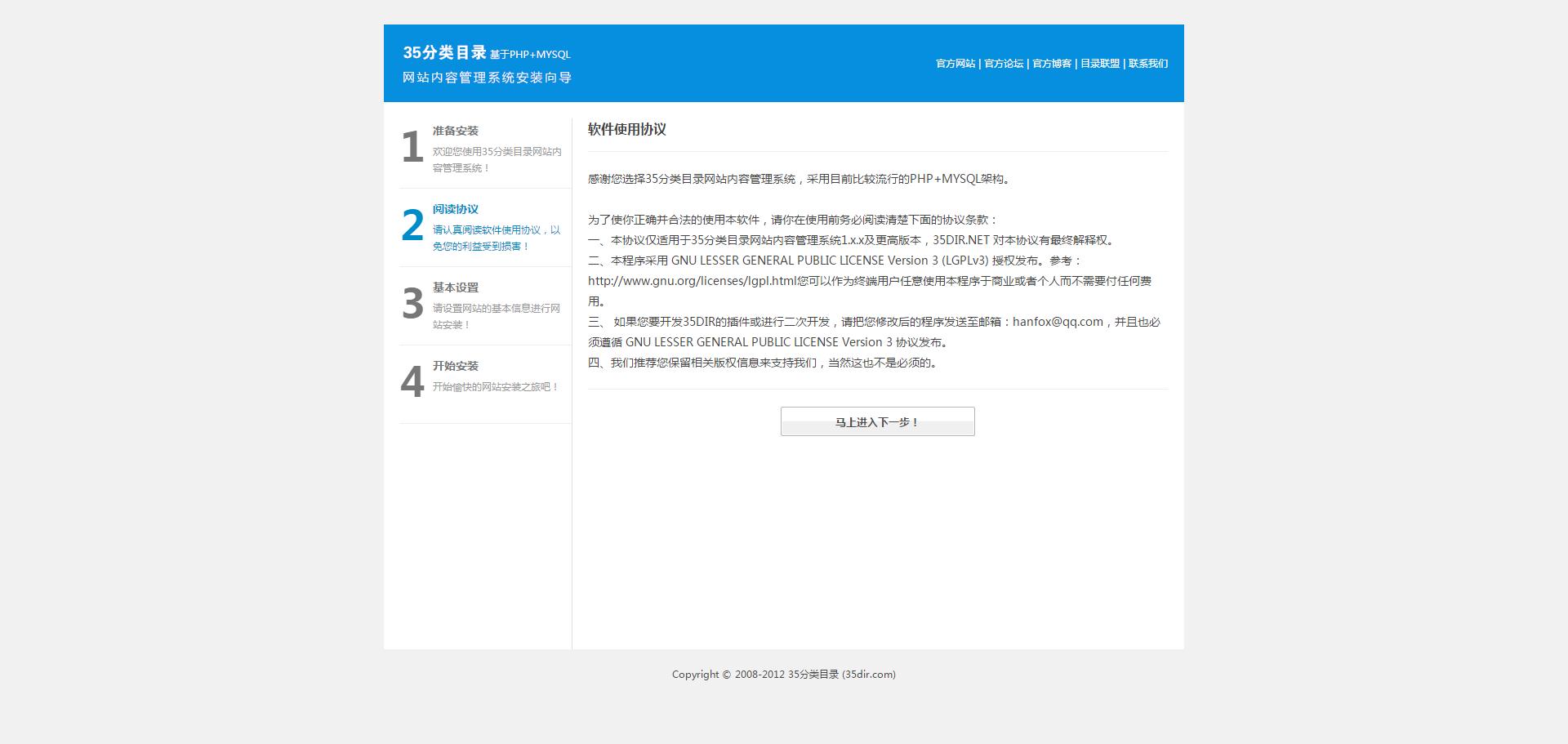Select the 开始安装 step title
Image resolution: width=1568 pixels, height=744 pixels.
point(455,366)
